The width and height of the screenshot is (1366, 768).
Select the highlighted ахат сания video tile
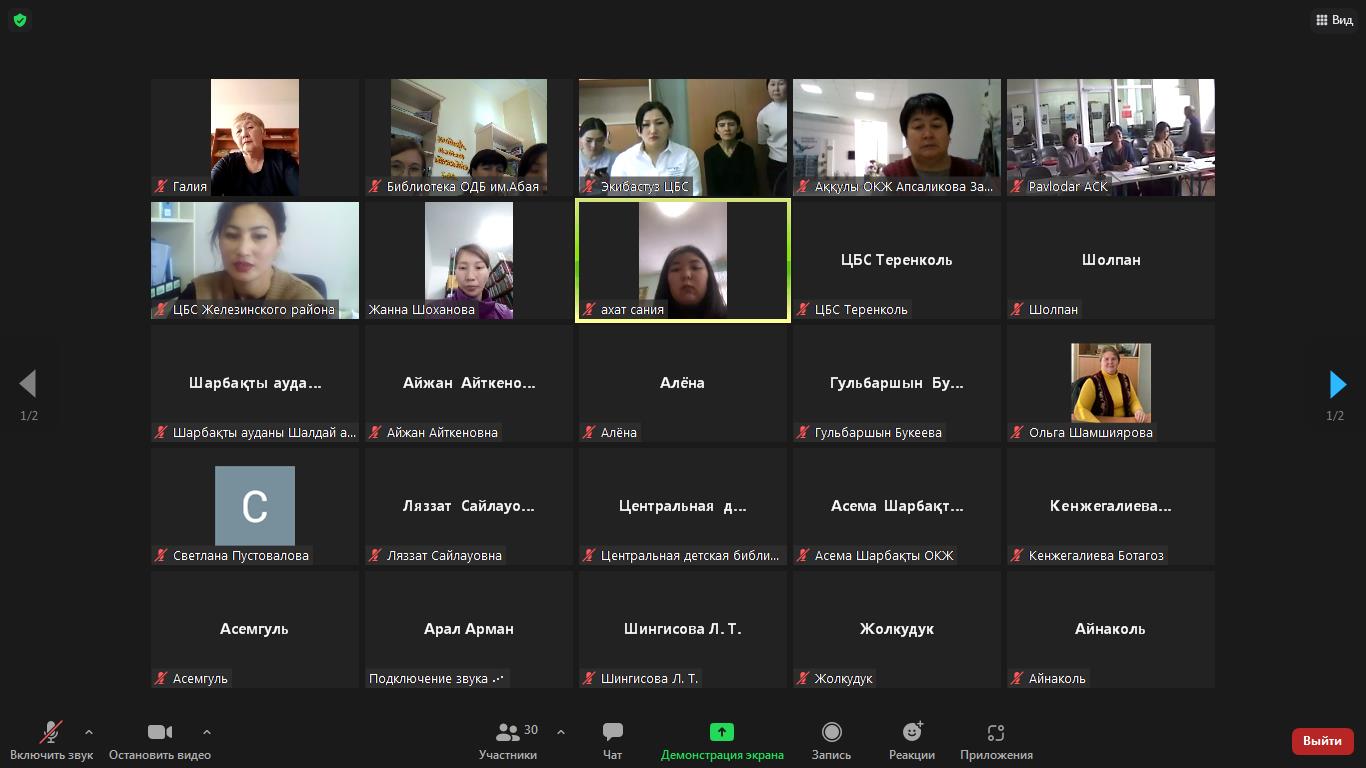coord(683,260)
